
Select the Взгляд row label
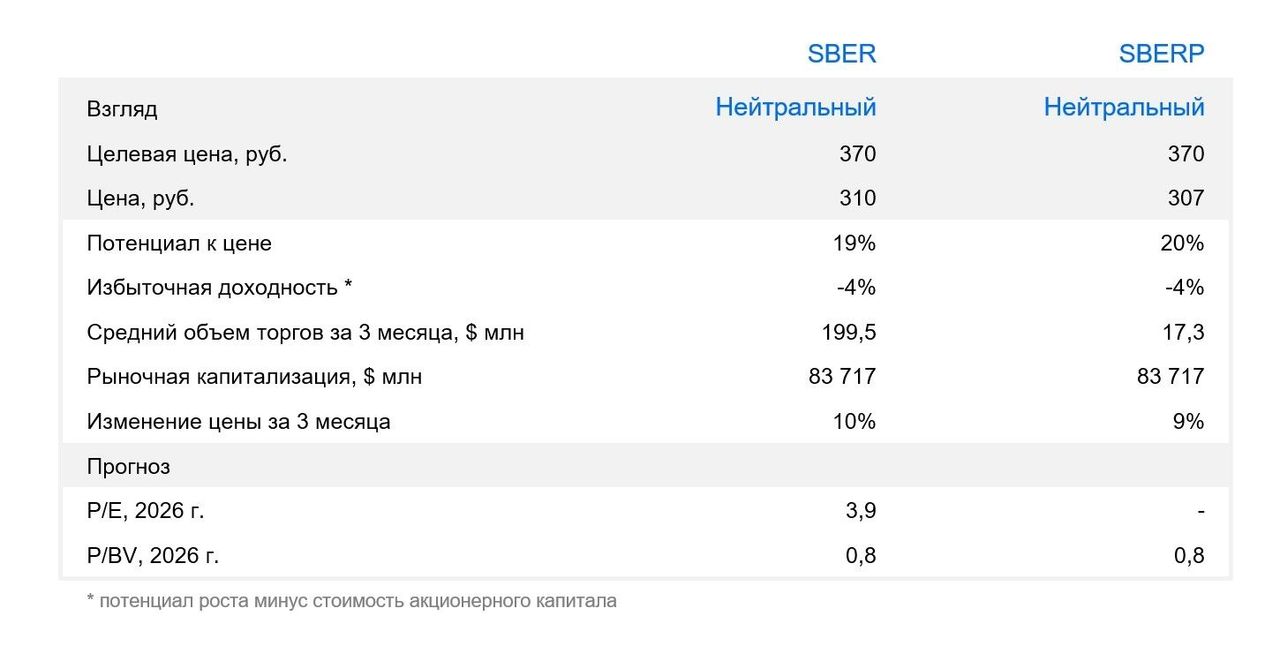pyautogui.click(x=122, y=109)
